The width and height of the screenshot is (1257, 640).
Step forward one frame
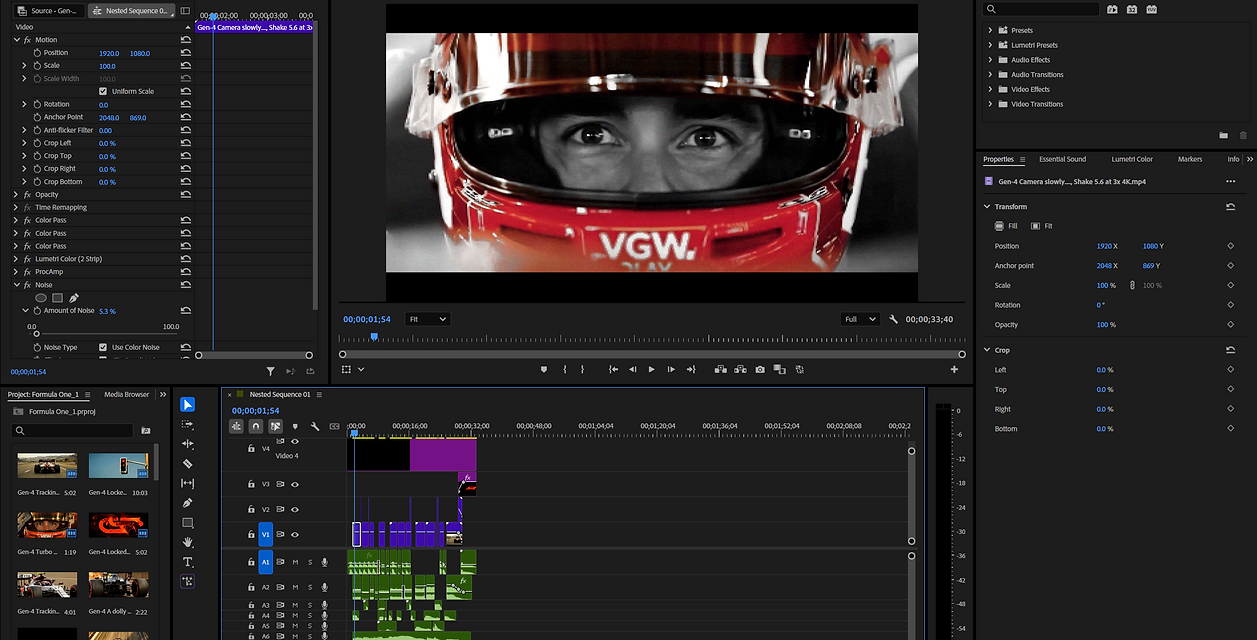click(x=671, y=369)
